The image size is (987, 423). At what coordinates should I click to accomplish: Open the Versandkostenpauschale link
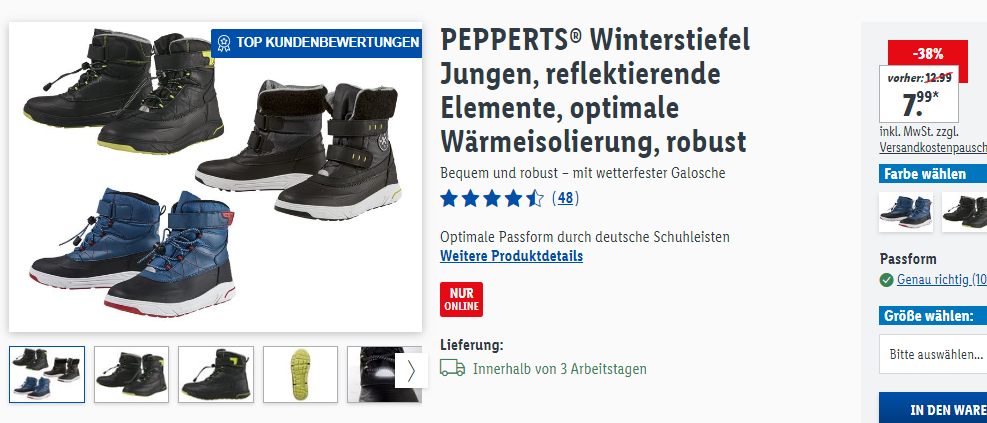[x=933, y=148]
